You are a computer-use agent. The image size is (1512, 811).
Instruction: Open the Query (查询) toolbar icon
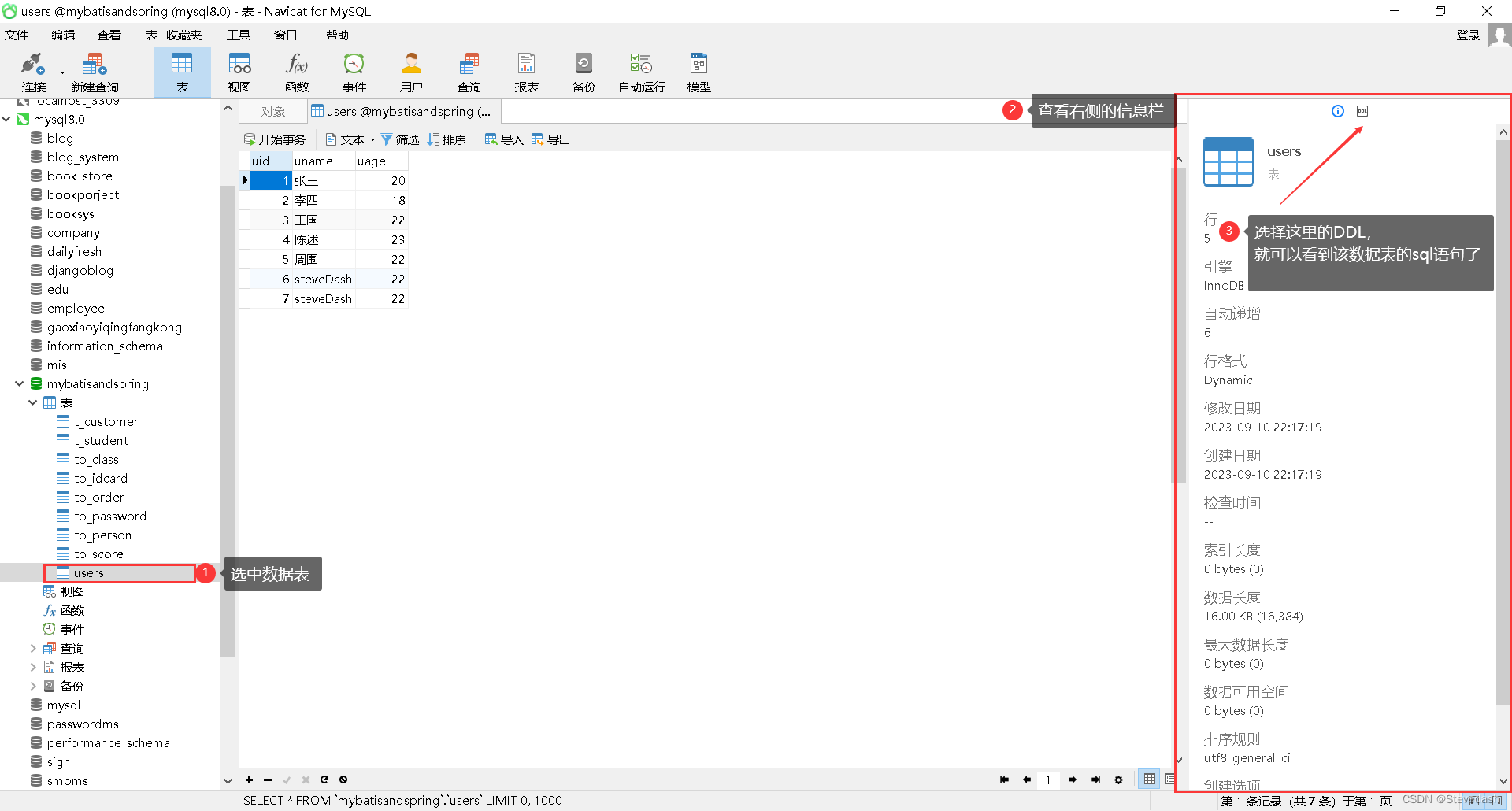(x=469, y=72)
